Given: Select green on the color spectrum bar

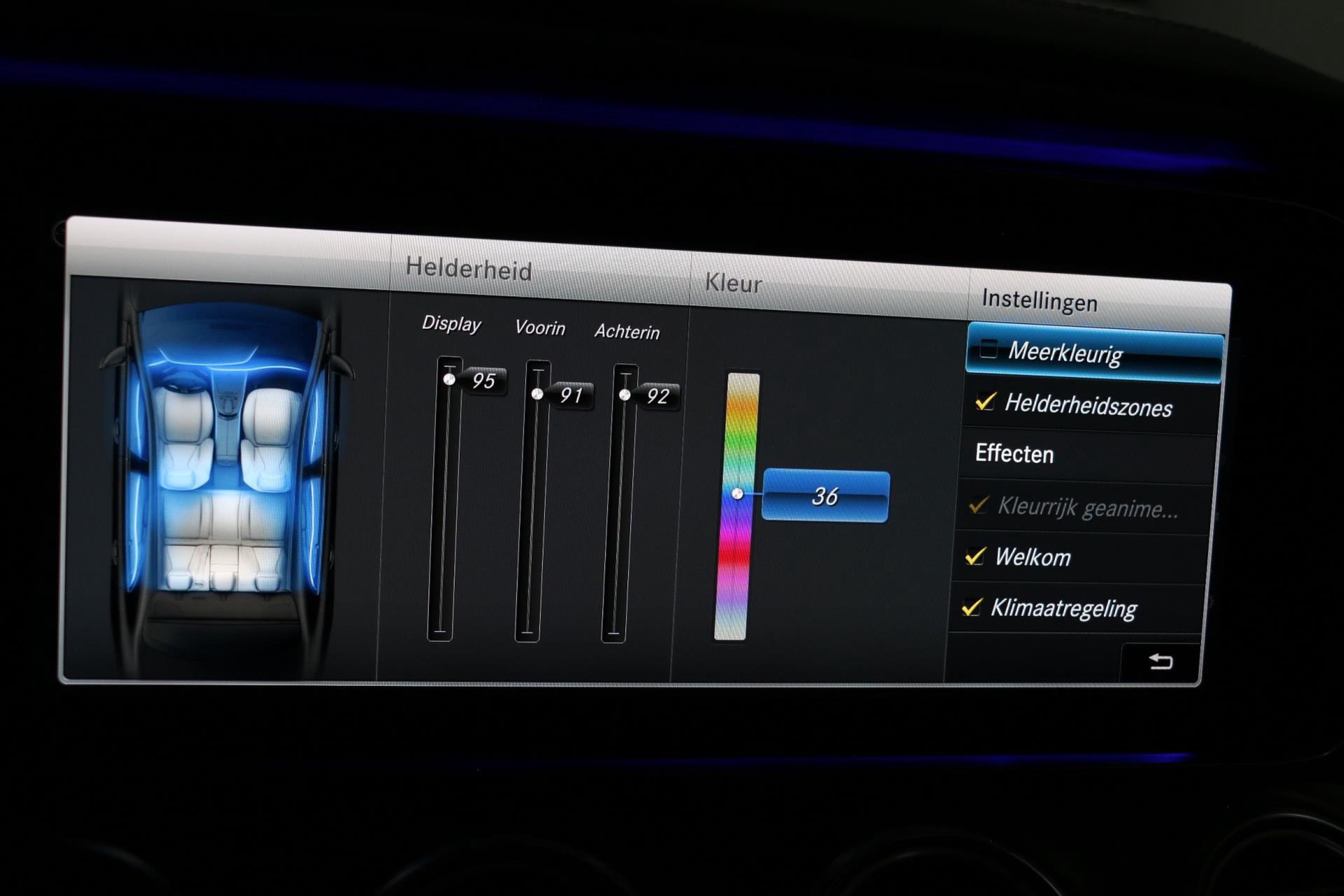Looking at the screenshot, I should pyautogui.click(x=741, y=441).
